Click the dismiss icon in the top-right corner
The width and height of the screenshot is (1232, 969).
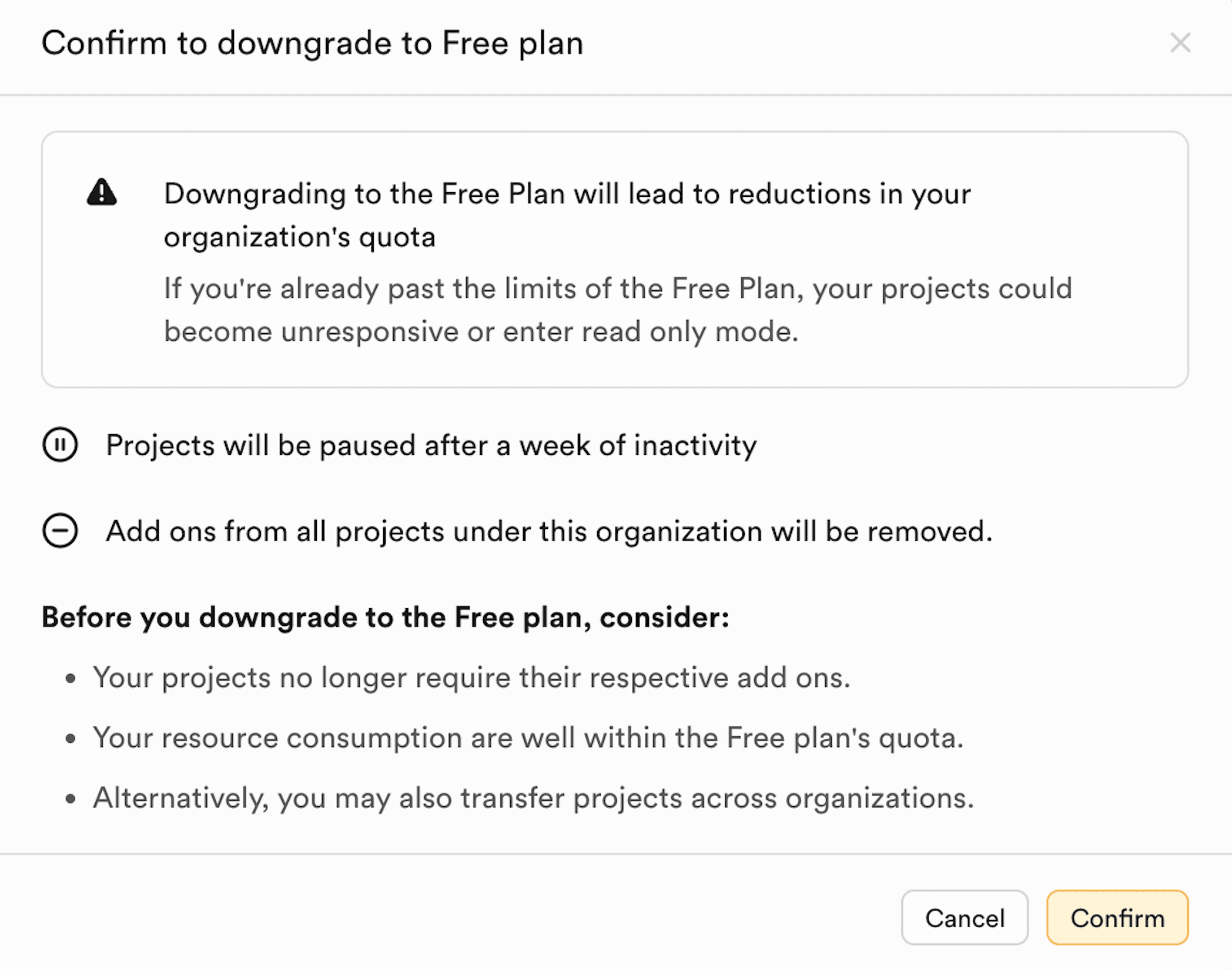pyautogui.click(x=1180, y=42)
